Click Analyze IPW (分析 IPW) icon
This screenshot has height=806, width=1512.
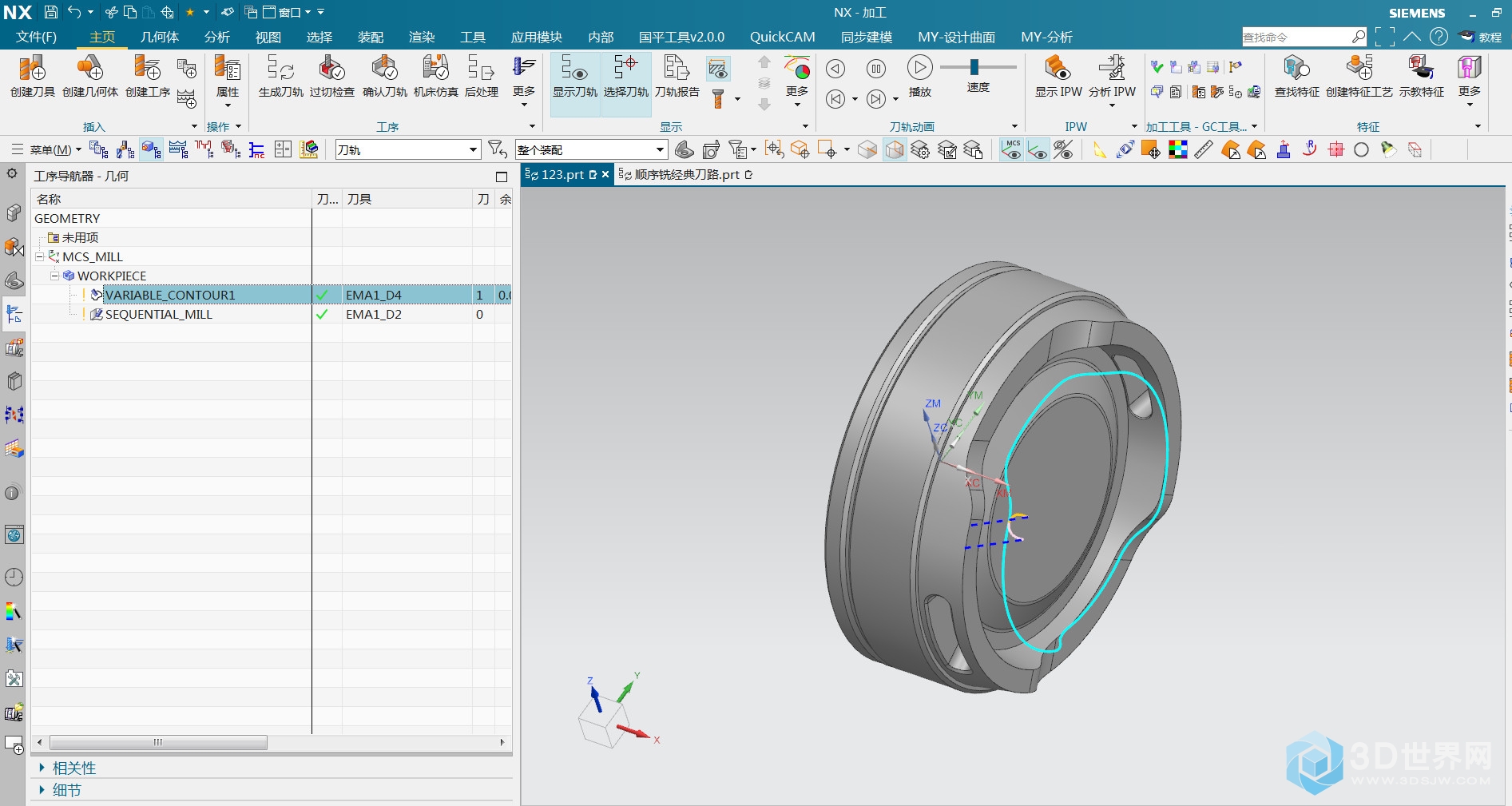(1112, 80)
